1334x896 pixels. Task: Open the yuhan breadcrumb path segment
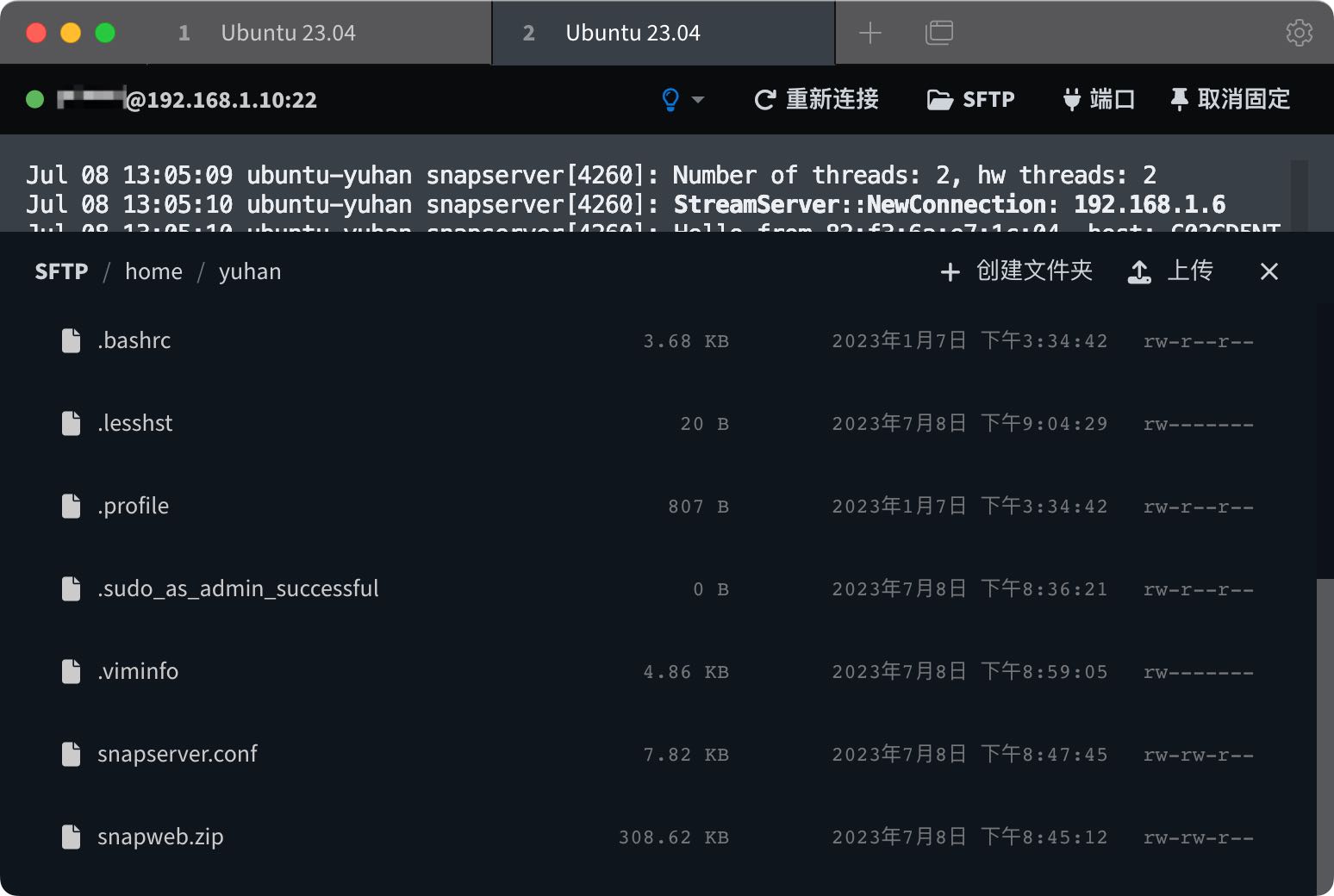[249, 271]
